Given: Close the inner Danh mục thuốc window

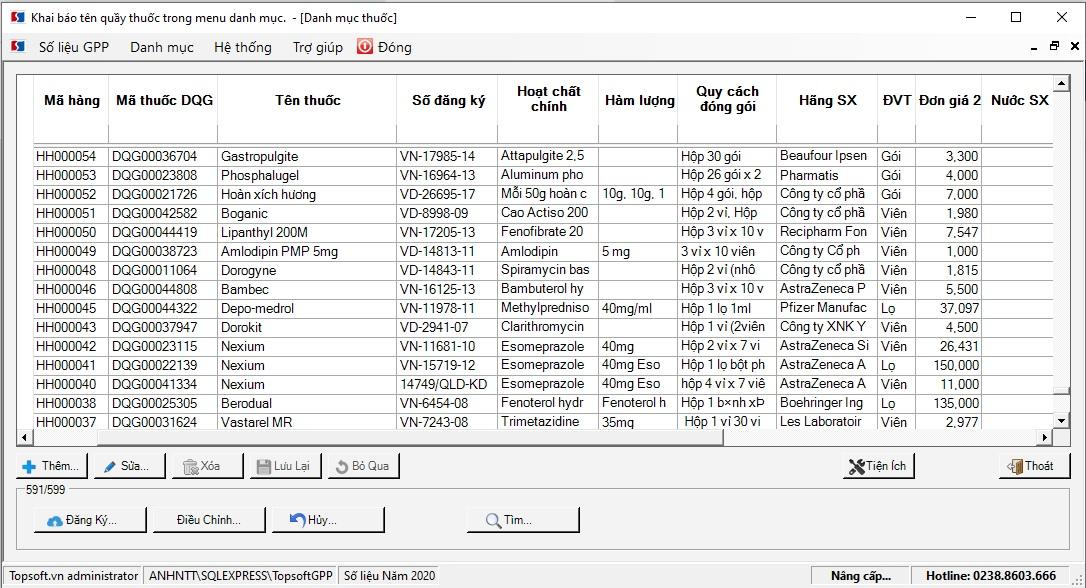Looking at the screenshot, I should pyautogui.click(x=1075, y=46).
